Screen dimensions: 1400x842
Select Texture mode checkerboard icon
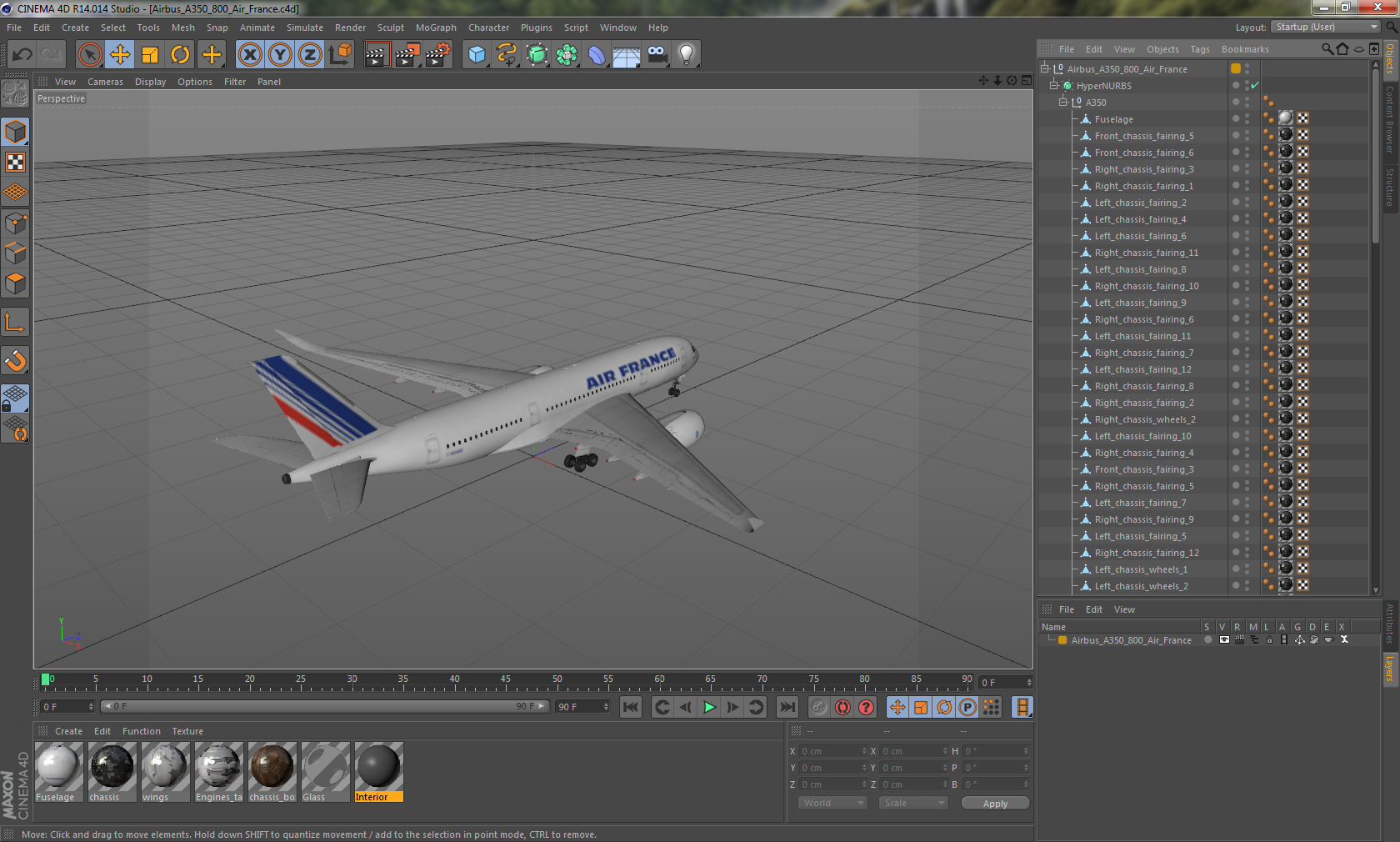click(15, 163)
